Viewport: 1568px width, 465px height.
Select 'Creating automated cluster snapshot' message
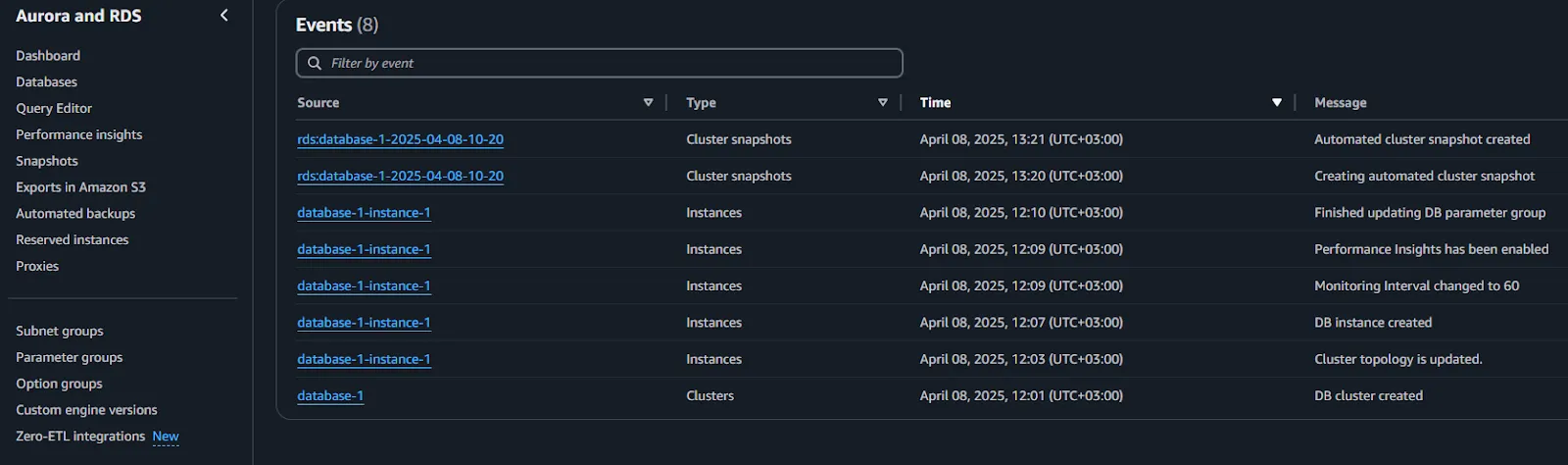1424,176
